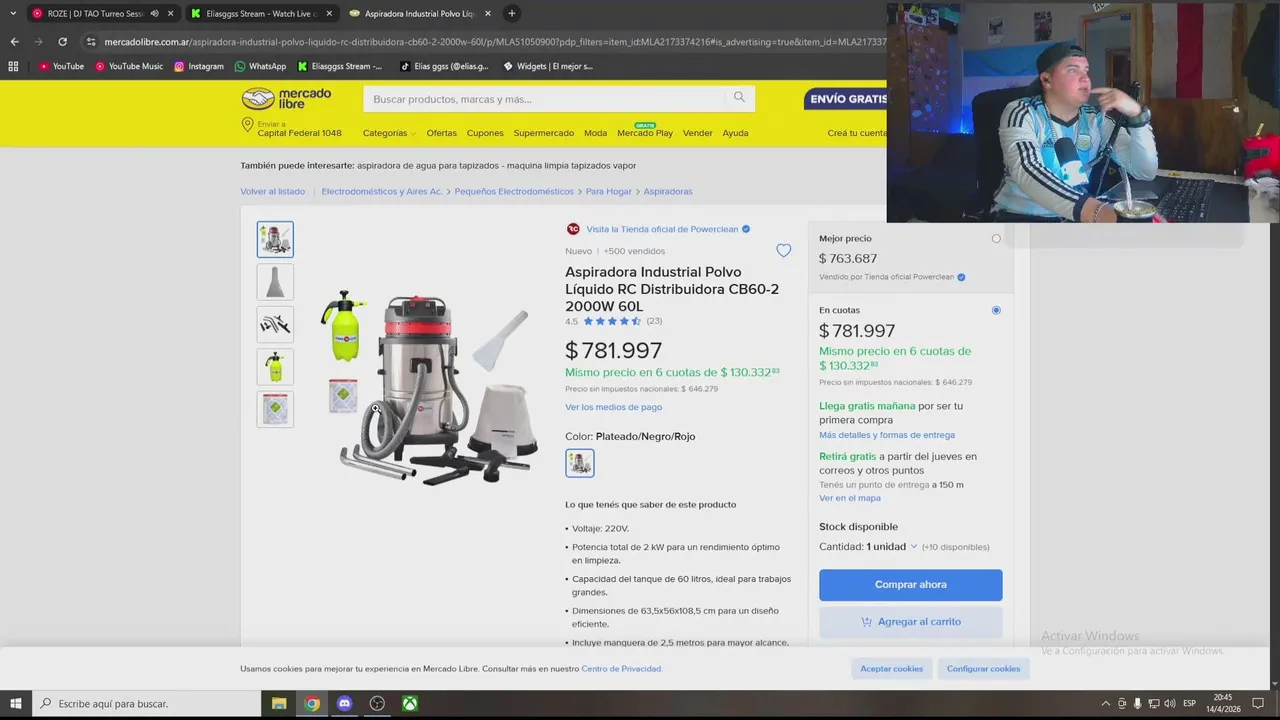The height and width of the screenshot is (720, 1280).
Task: Open Instagram bookmark
Action: [x=199, y=66]
